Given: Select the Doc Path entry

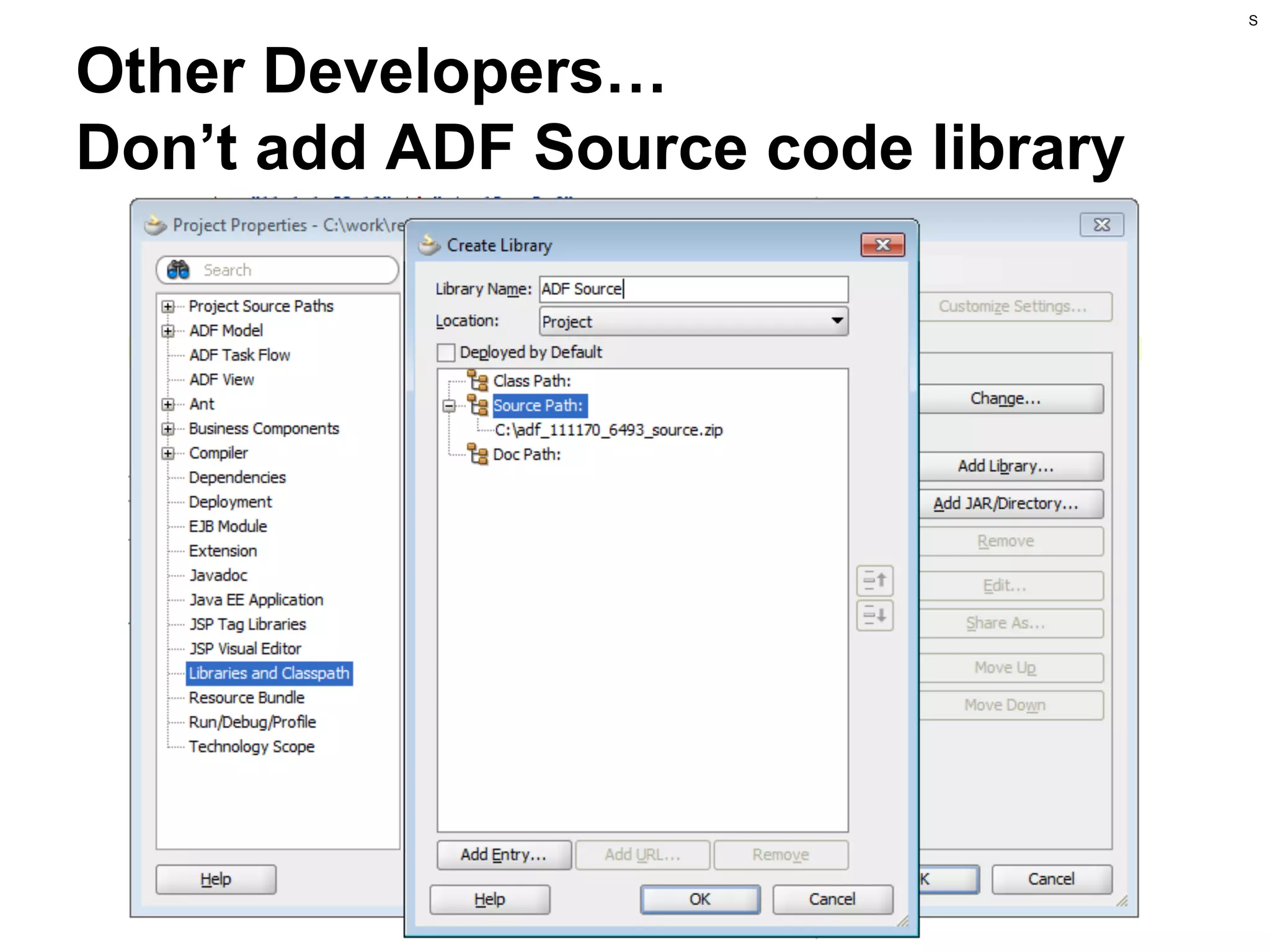Looking at the screenshot, I should click(x=527, y=454).
